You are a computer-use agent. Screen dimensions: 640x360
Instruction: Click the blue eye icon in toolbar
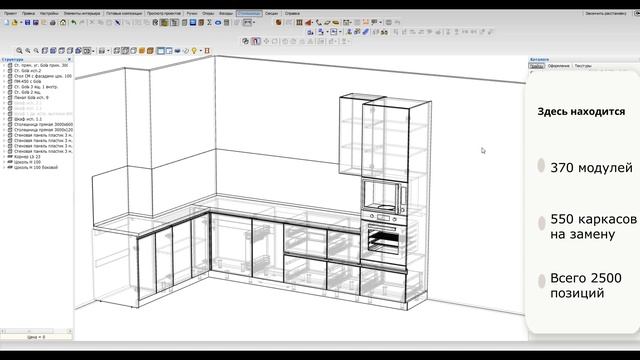click(218, 22)
